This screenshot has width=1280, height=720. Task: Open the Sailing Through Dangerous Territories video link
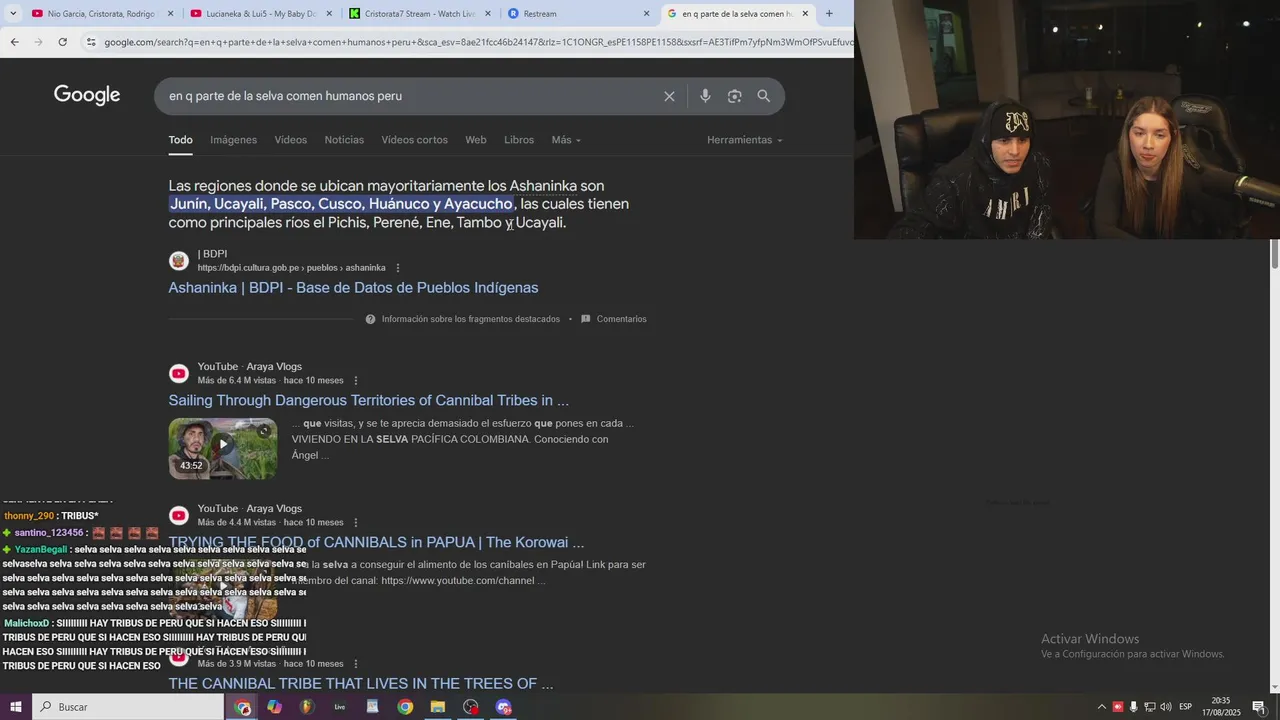(368, 401)
